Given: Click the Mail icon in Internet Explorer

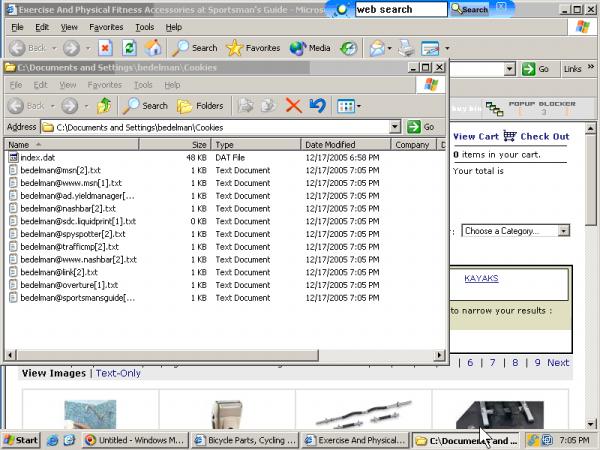Looking at the screenshot, I should pyautogui.click(x=377, y=48).
